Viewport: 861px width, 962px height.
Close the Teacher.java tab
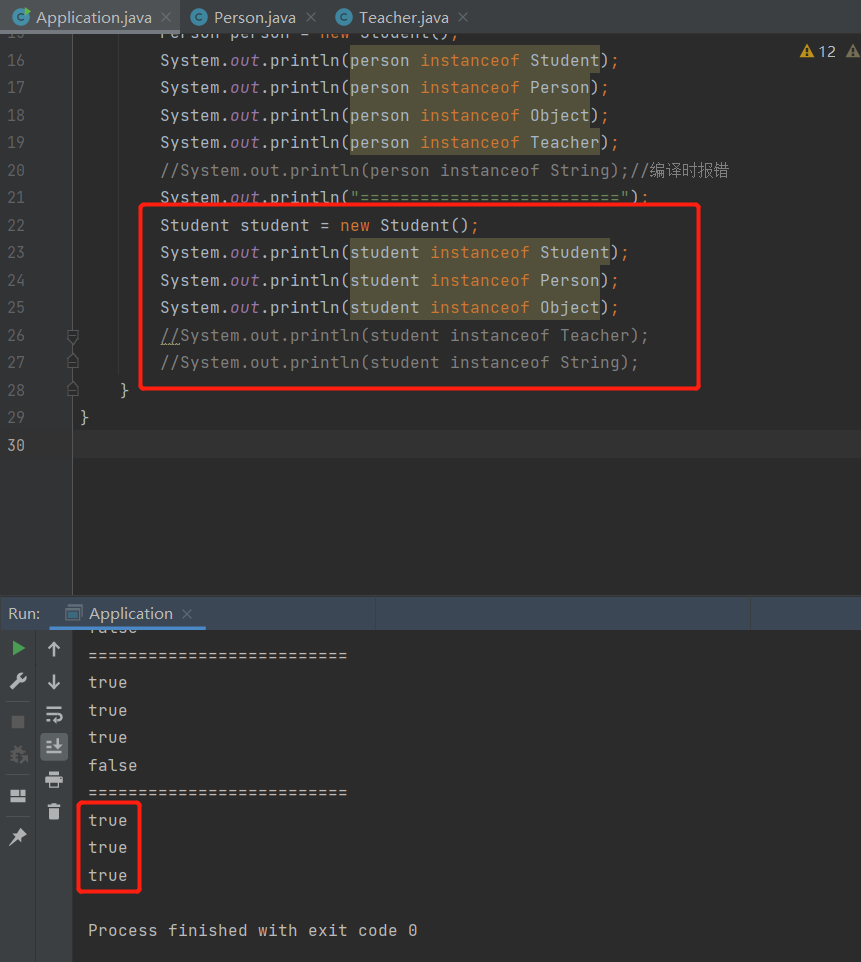(463, 17)
